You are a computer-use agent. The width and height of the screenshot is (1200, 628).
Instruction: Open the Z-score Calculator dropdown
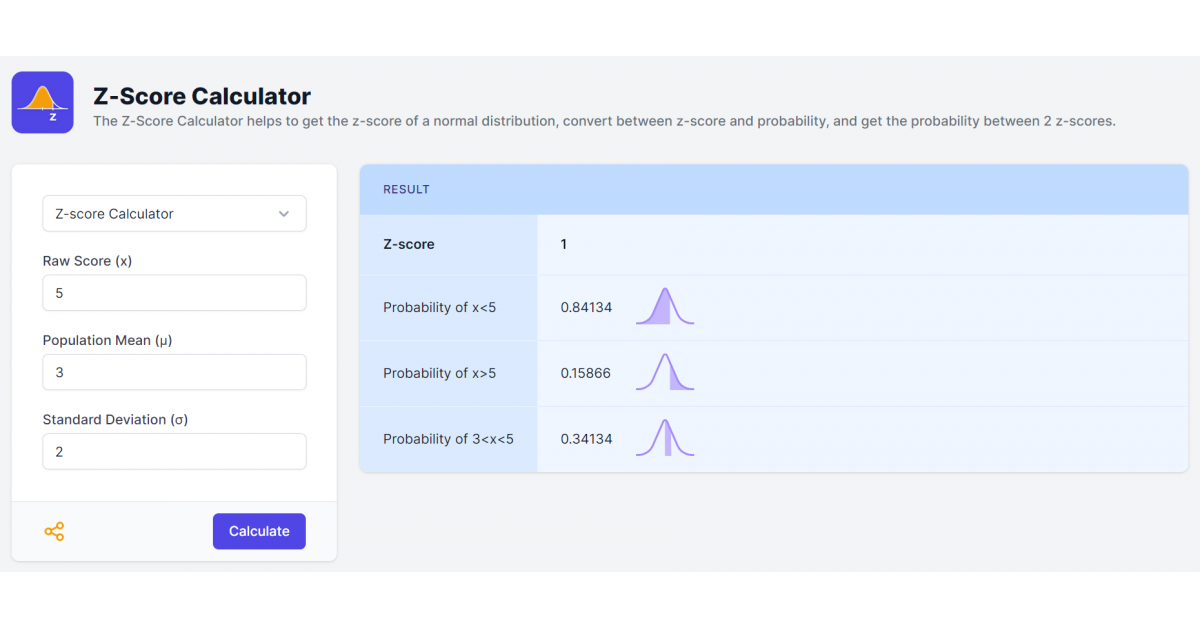tap(174, 213)
